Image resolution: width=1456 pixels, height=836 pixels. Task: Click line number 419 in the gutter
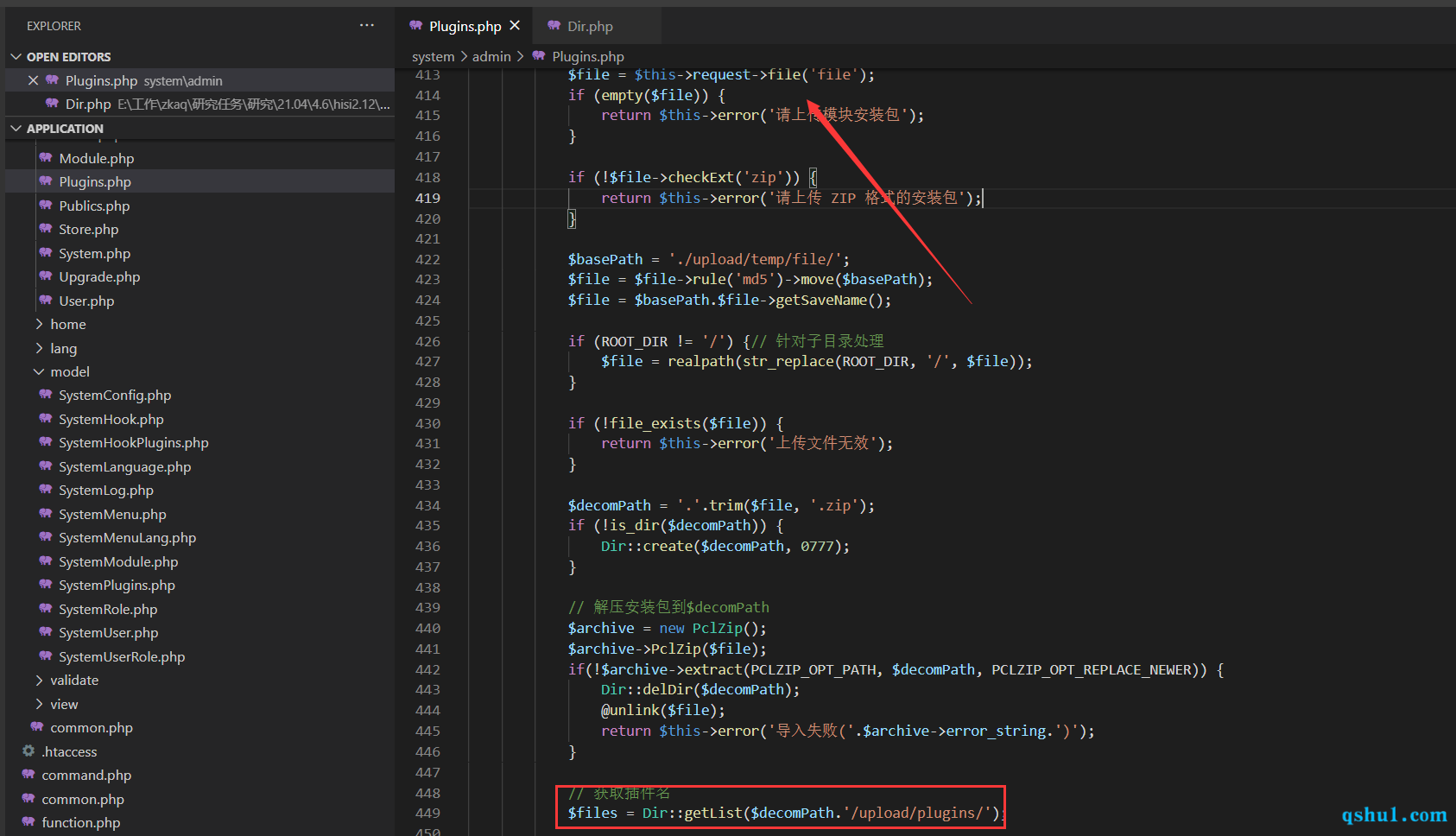coord(427,198)
